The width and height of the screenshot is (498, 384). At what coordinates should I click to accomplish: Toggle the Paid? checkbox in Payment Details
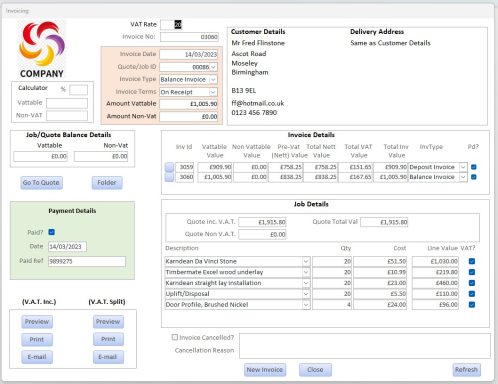52,232
